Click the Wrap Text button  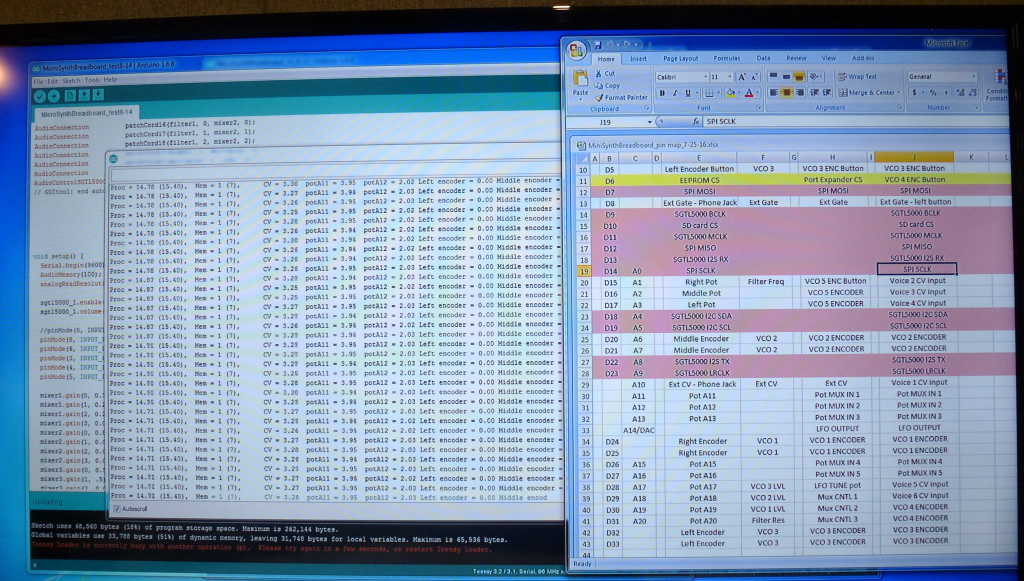(857, 76)
